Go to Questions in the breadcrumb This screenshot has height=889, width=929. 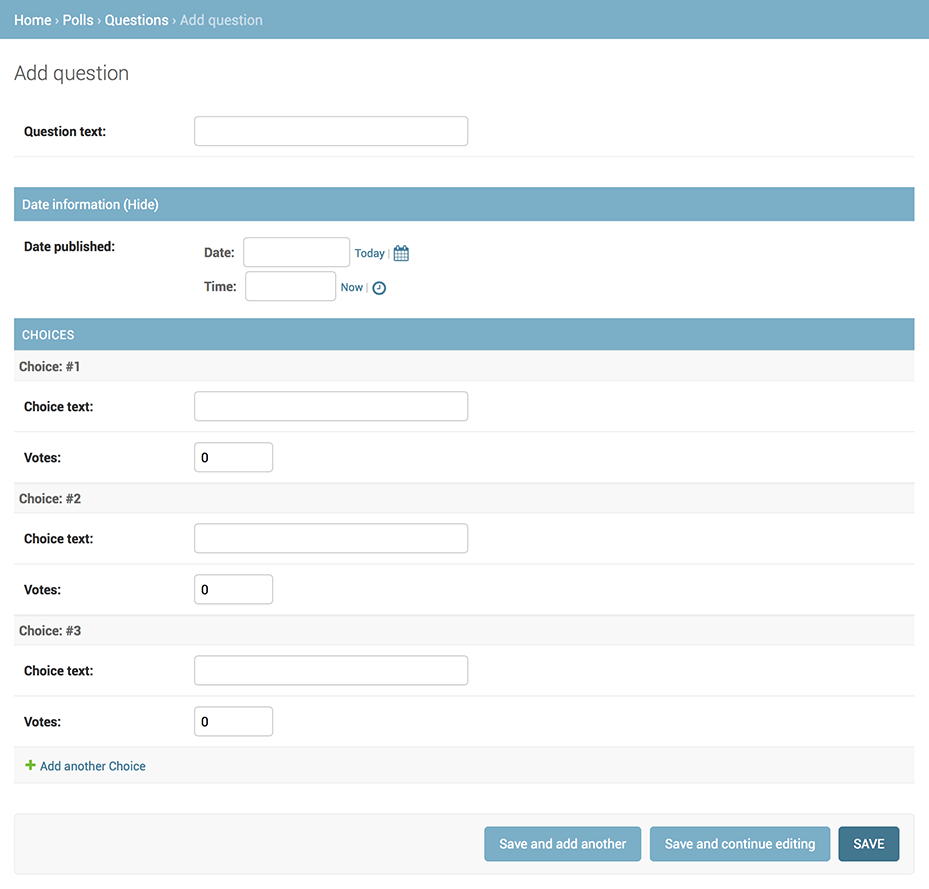136,19
